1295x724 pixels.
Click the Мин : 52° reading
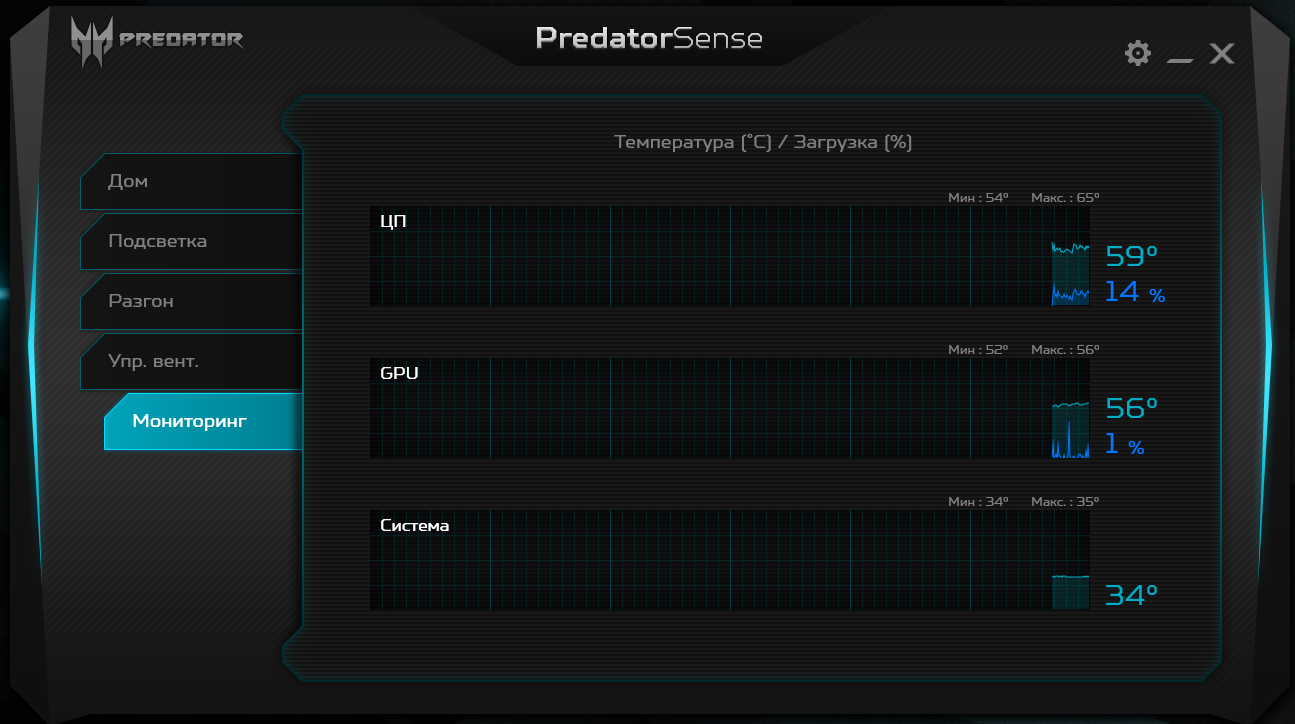(978, 350)
